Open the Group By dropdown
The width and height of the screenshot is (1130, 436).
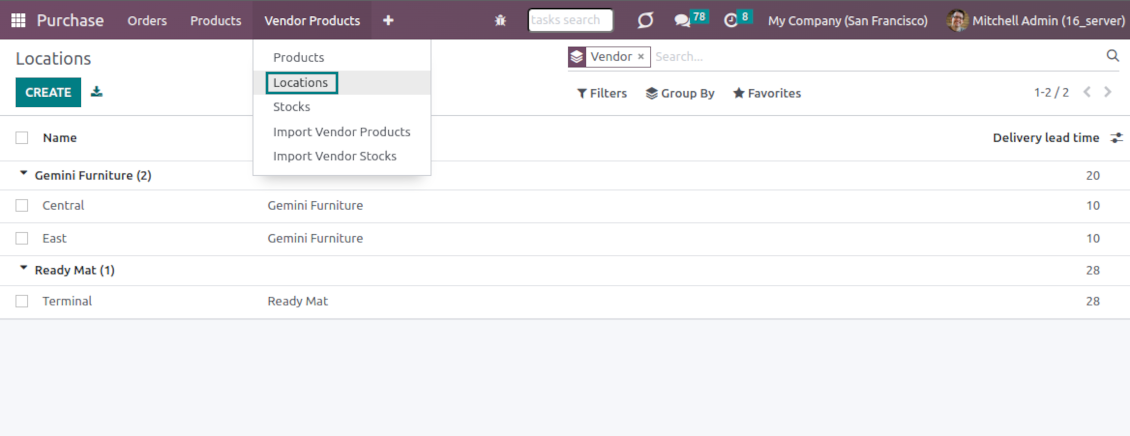click(x=680, y=93)
